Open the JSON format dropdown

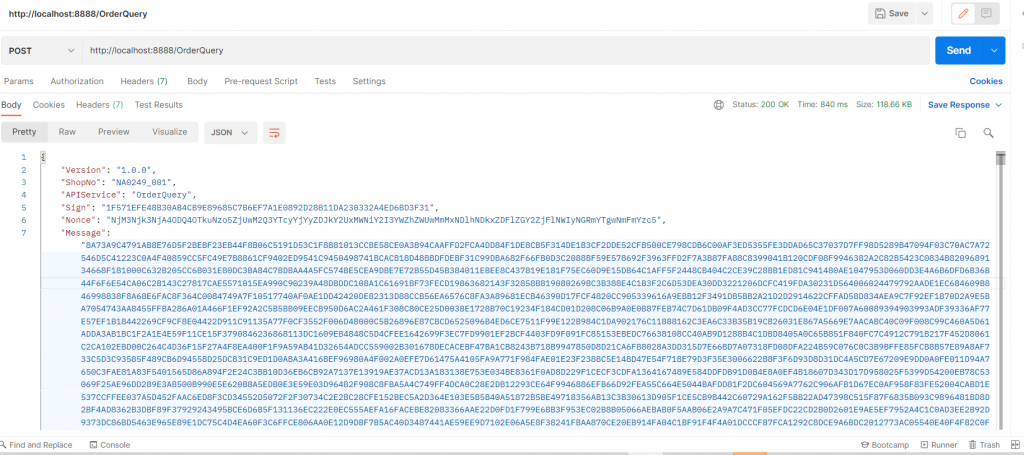click(231, 133)
